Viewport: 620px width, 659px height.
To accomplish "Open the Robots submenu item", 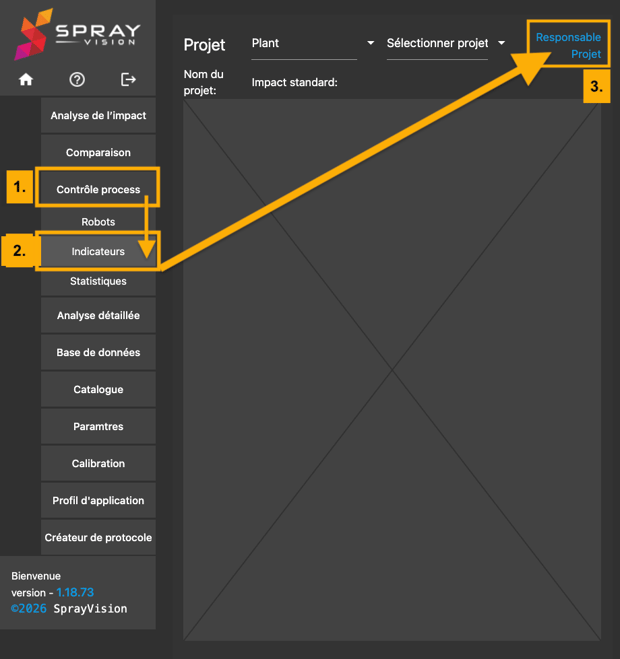I will point(98,222).
